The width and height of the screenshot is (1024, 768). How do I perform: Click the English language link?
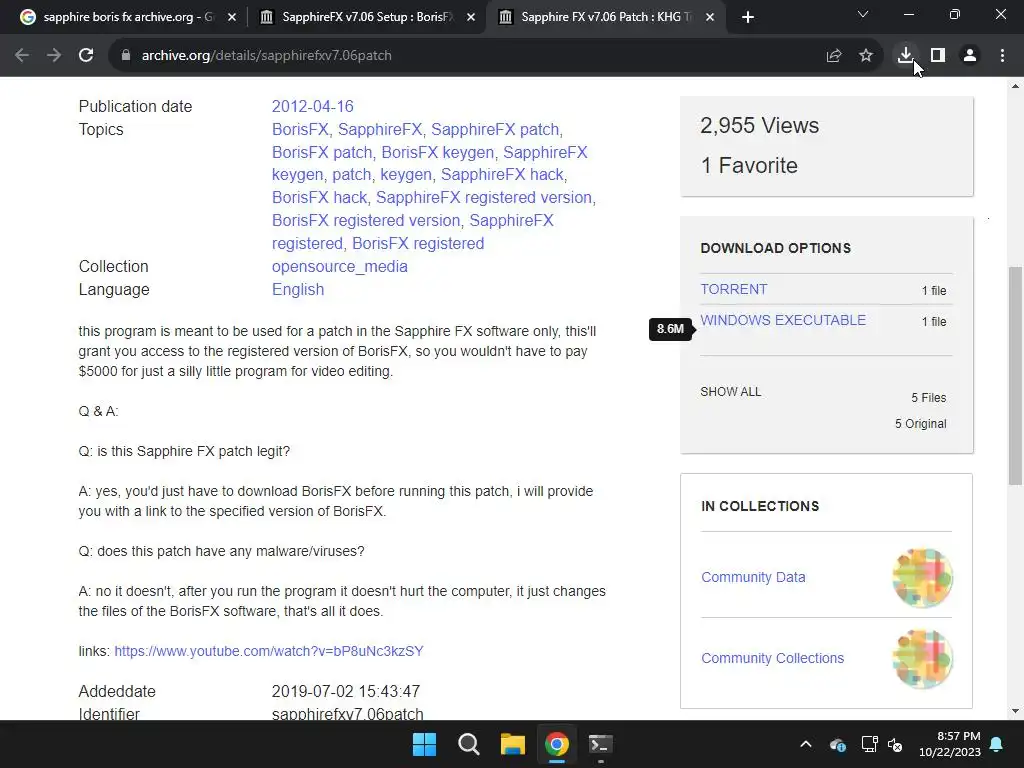(x=298, y=289)
